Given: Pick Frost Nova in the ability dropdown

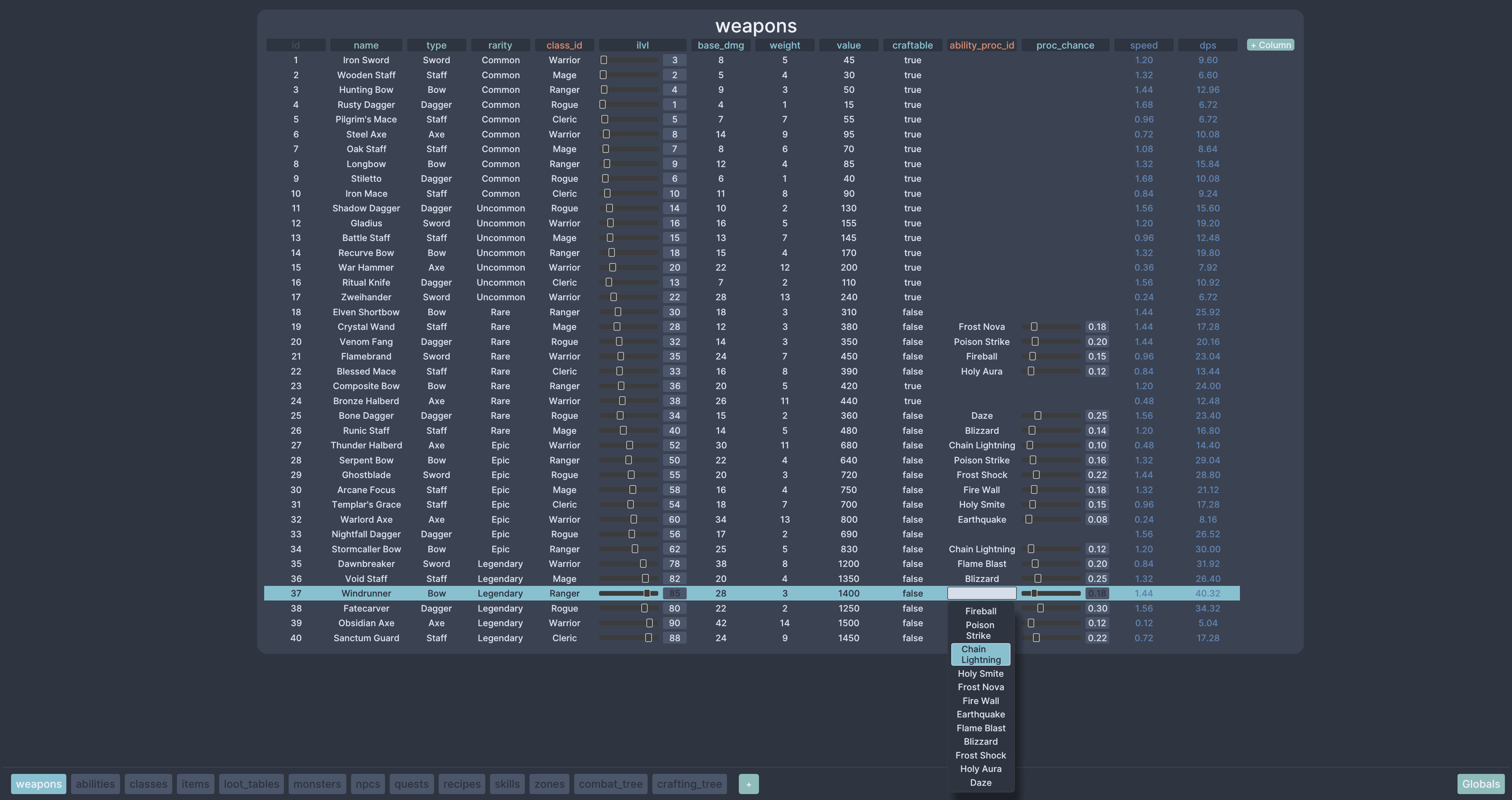Looking at the screenshot, I should click(x=981, y=687).
